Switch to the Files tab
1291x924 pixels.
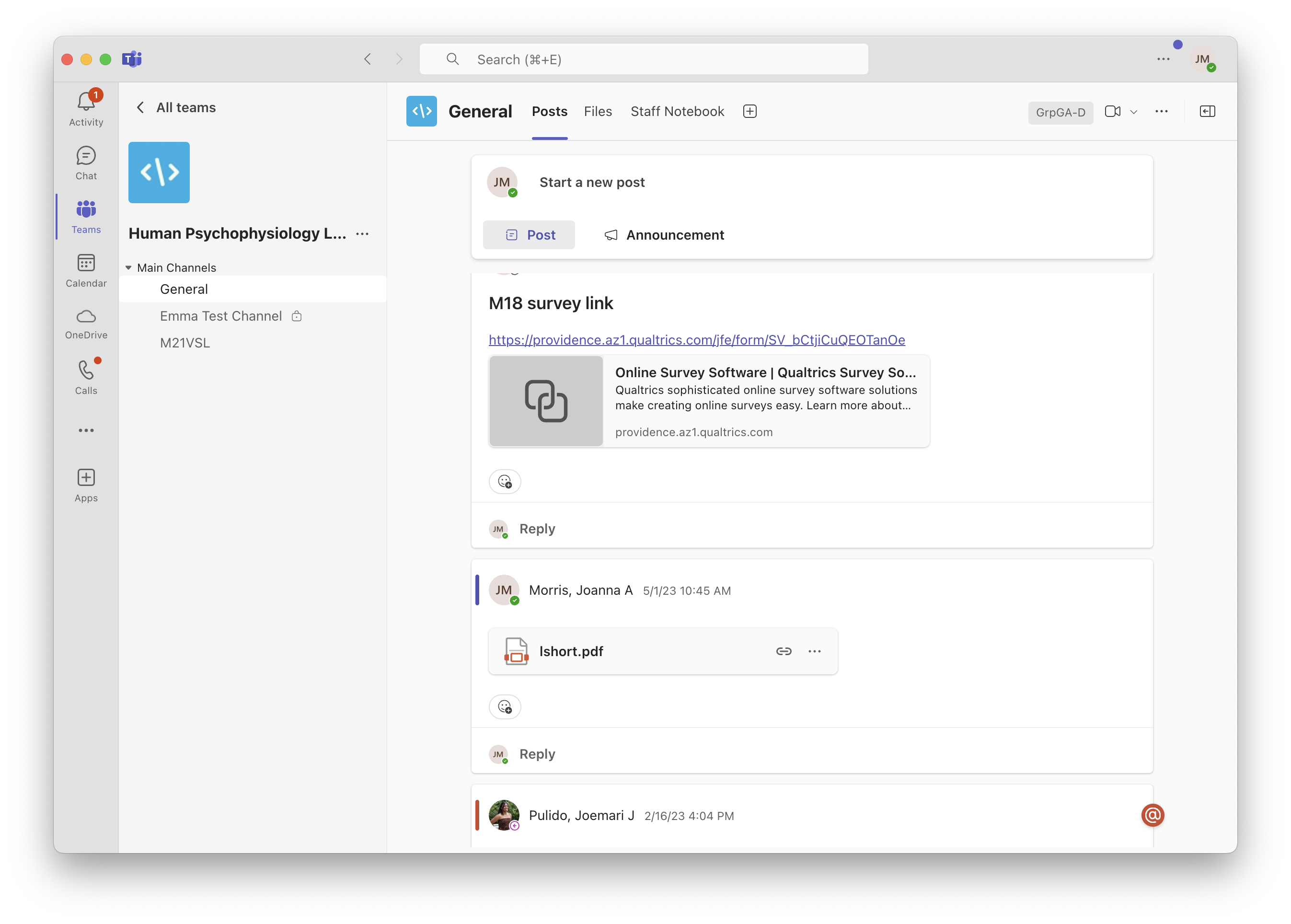(x=598, y=112)
